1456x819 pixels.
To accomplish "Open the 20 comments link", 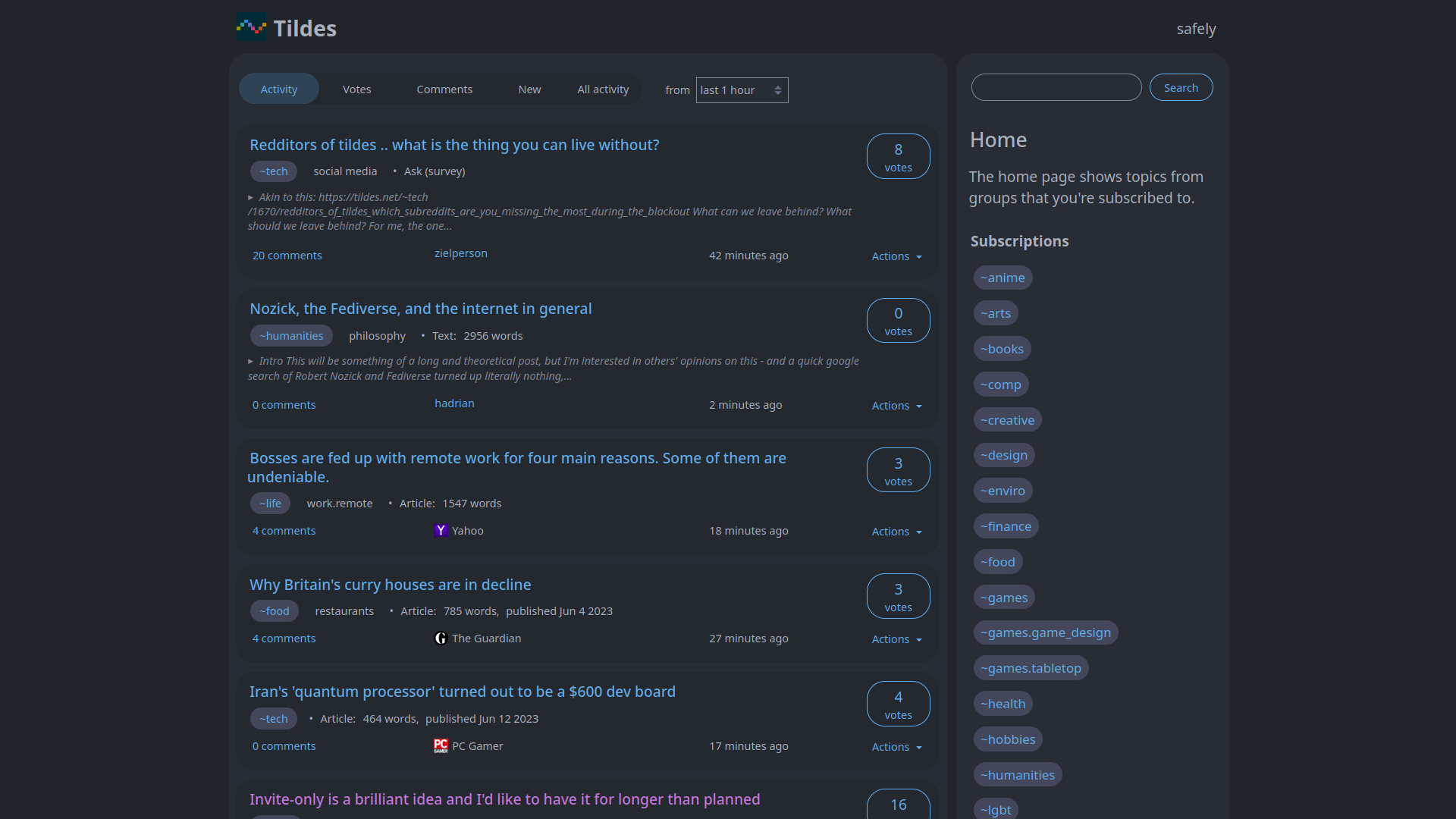I will click(287, 256).
